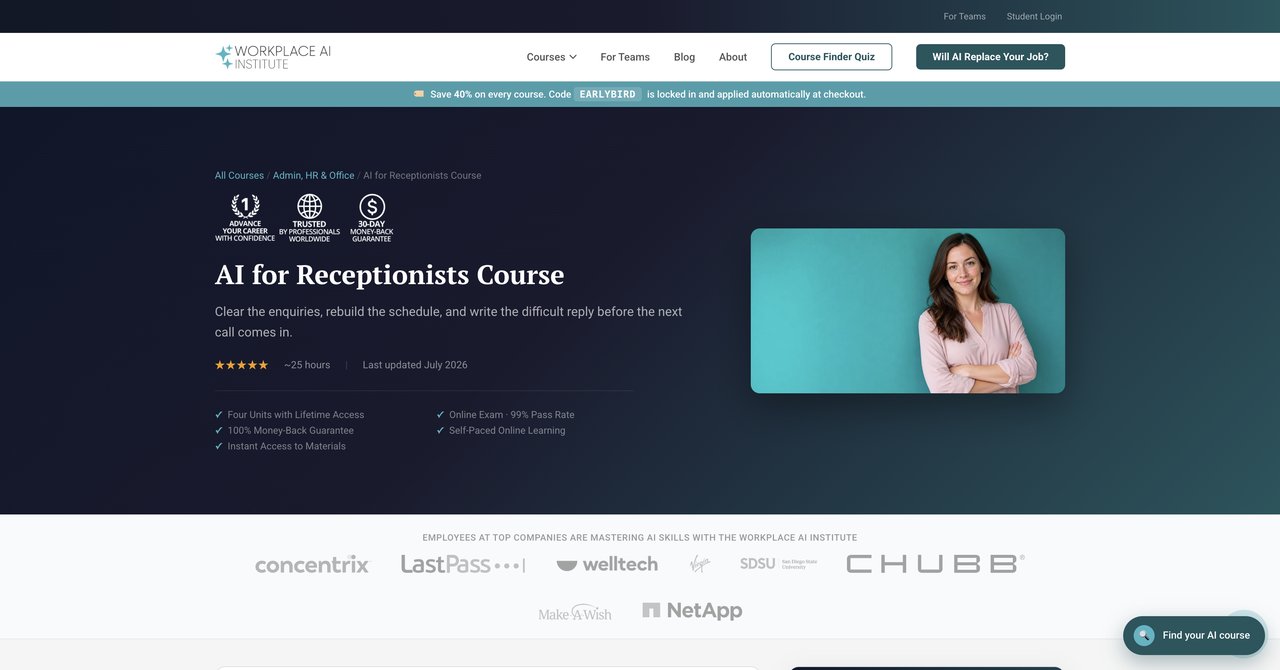Viewport: 1280px width, 670px height.
Task: Open the Student Login link
Action: 1034,16
